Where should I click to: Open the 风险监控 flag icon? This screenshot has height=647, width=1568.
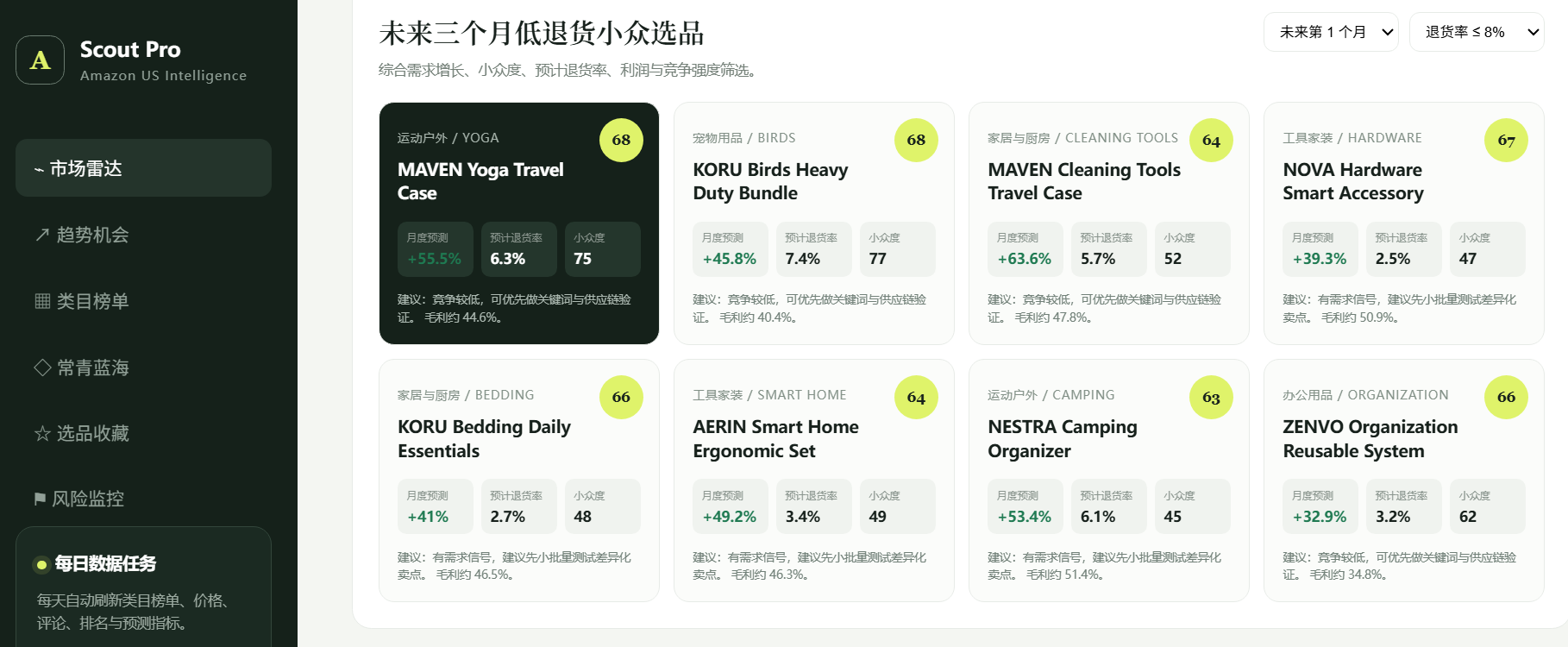pyautogui.click(x=40, y=499)
